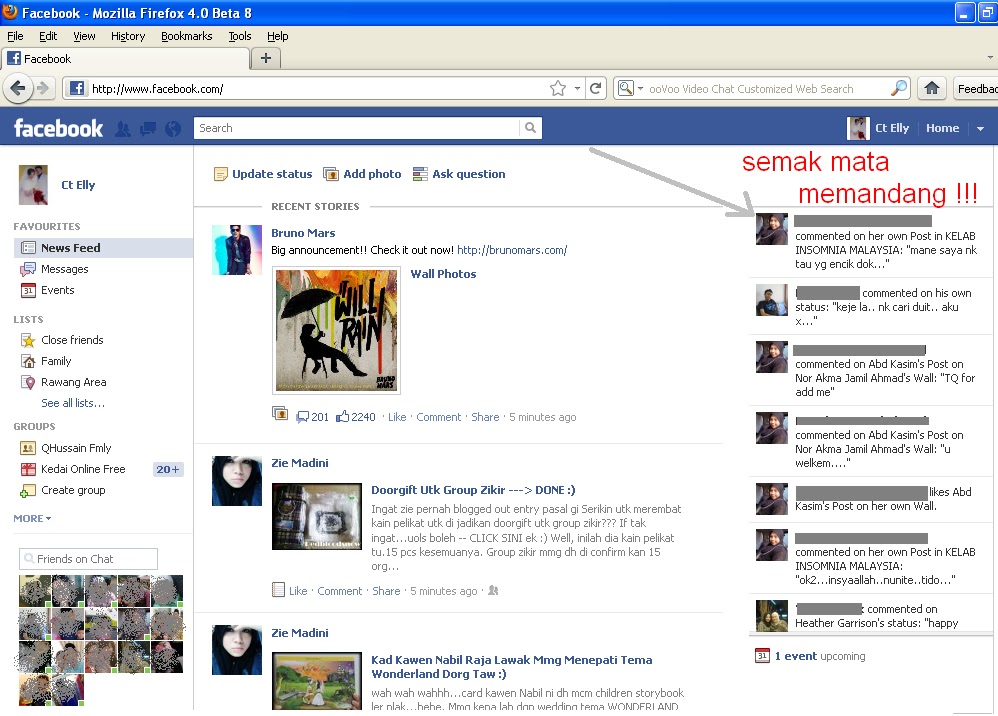Click the Home link in blue bar
This screenshot has height=716, width=998.
pyautogui.click(x=942, y=128)
